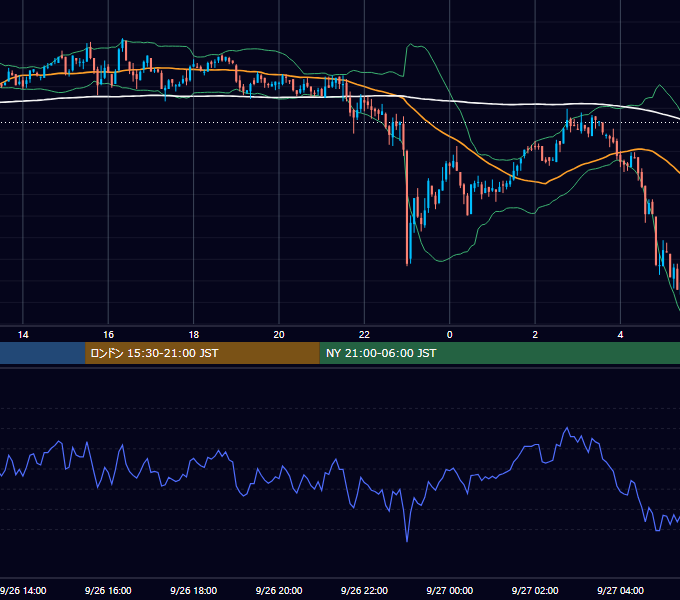Viewport: 680px width, 600px height.
Task: Click the 9/27 04:00 time label
Action: pos(621,590)
